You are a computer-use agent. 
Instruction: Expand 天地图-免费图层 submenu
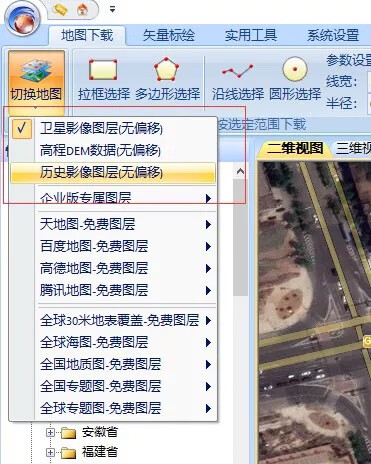coord(113,224)
